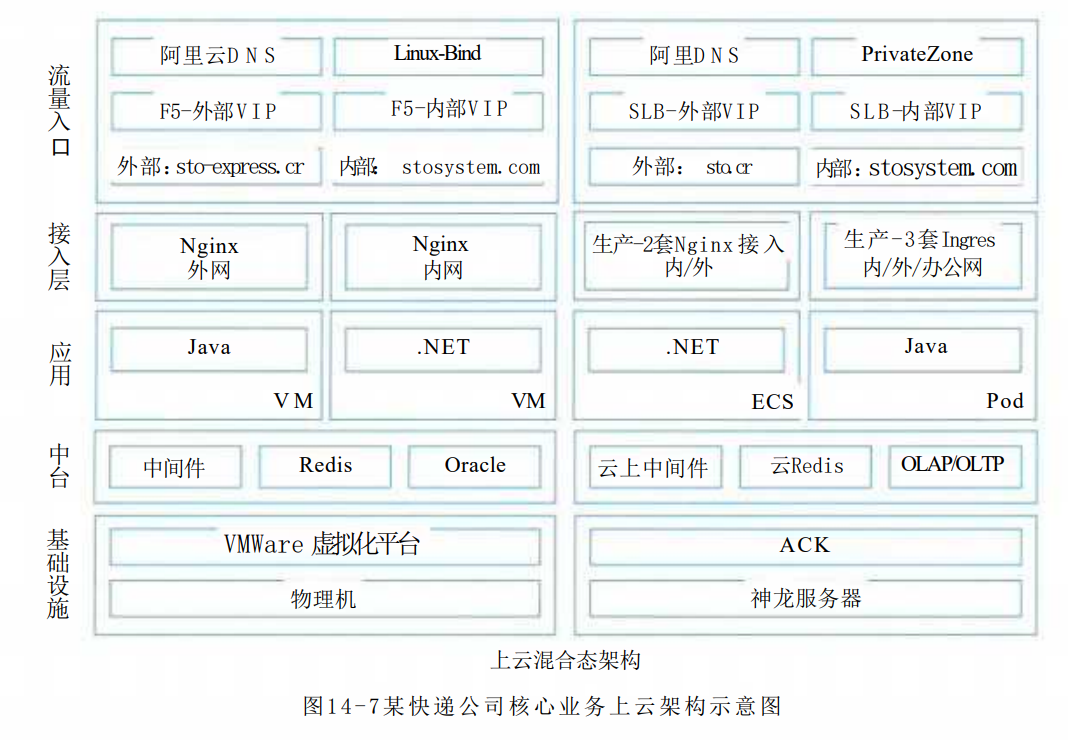Screen dimensions: 1068x740
Task: Select the 云上中间件 box
Action: pyautogui.click(x=655, y=467)
